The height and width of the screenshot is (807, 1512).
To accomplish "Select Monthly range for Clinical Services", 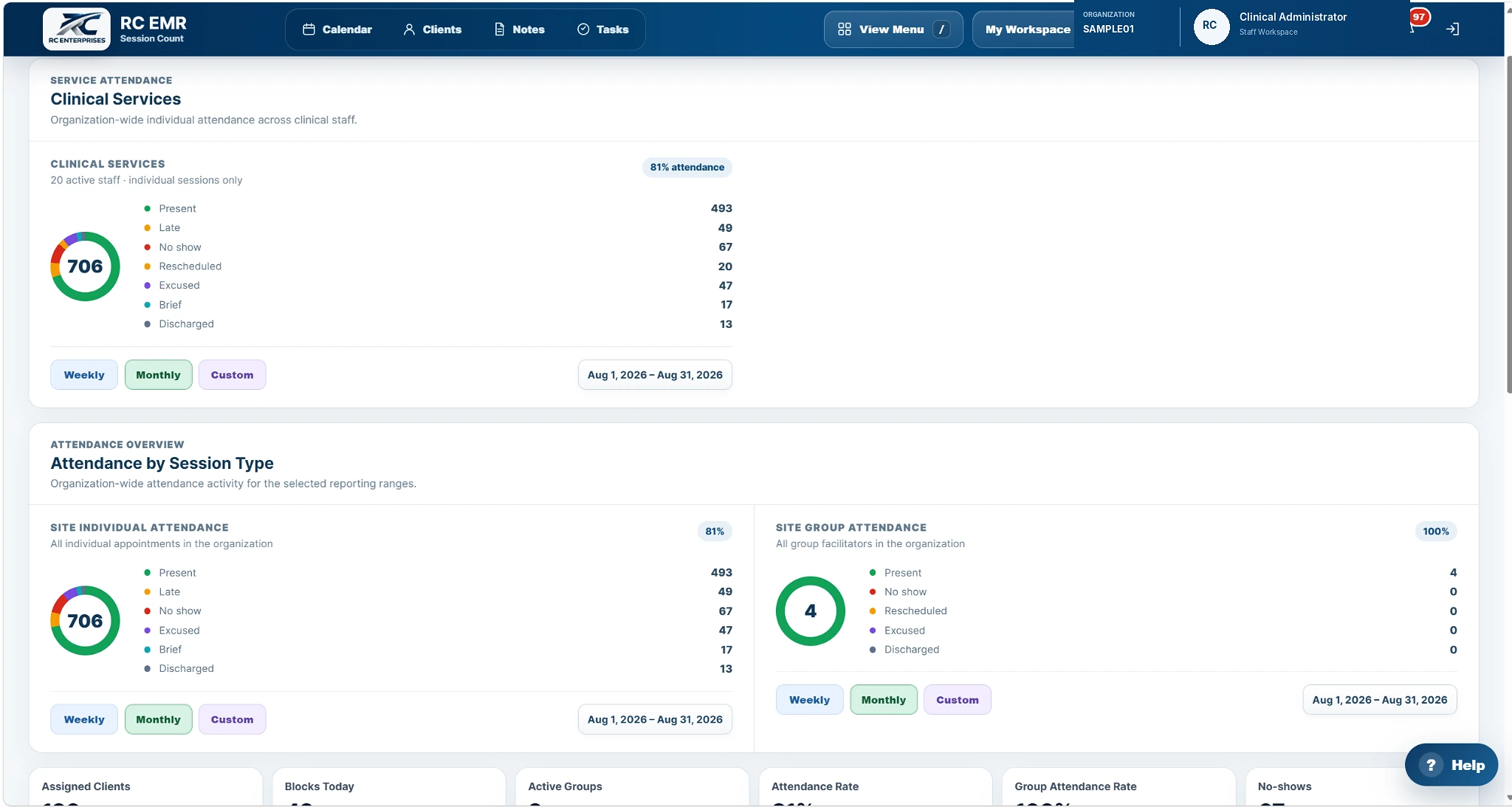I will click(158, 375).
